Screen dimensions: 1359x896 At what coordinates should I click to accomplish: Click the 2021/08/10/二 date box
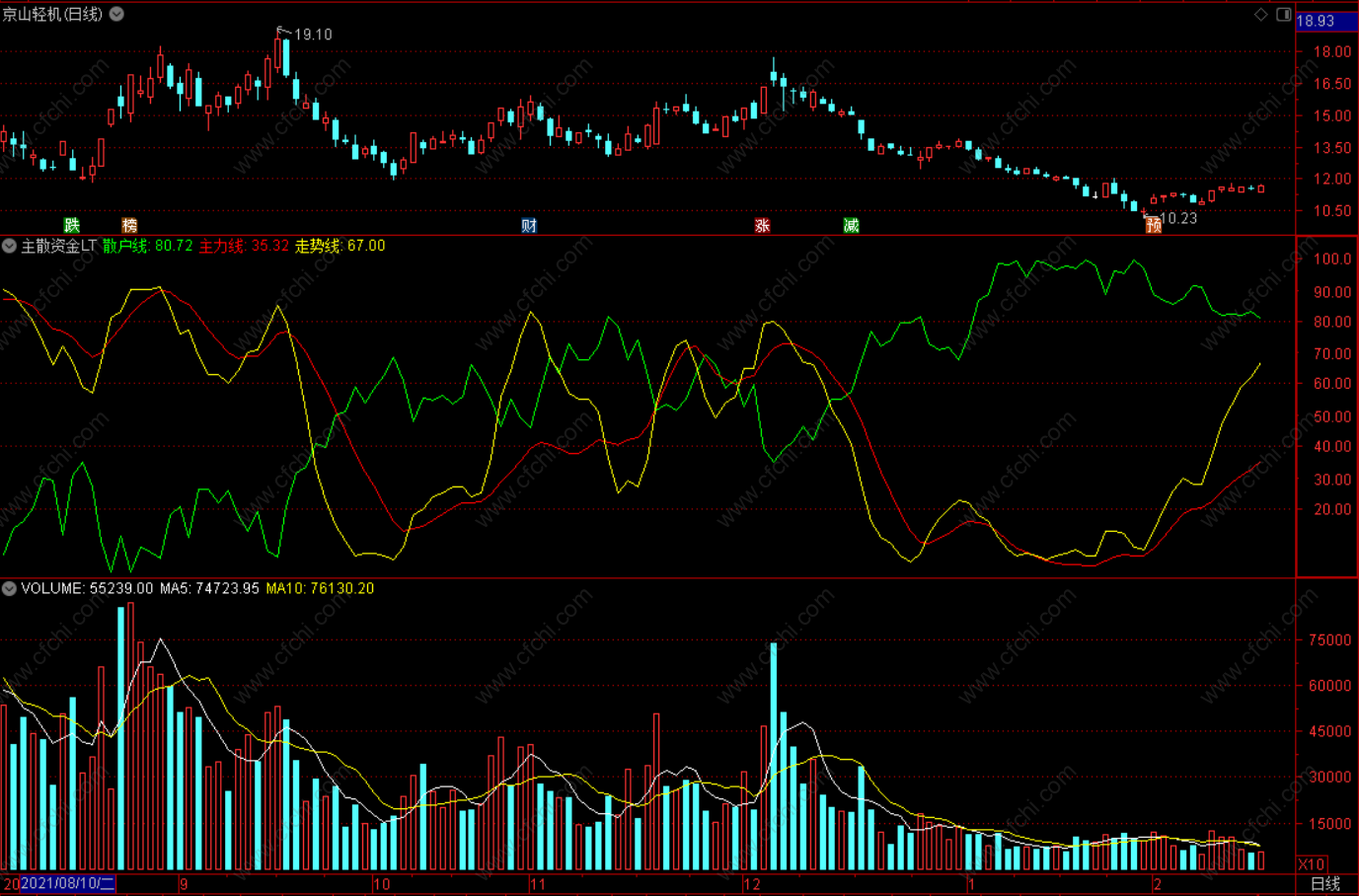67,884
